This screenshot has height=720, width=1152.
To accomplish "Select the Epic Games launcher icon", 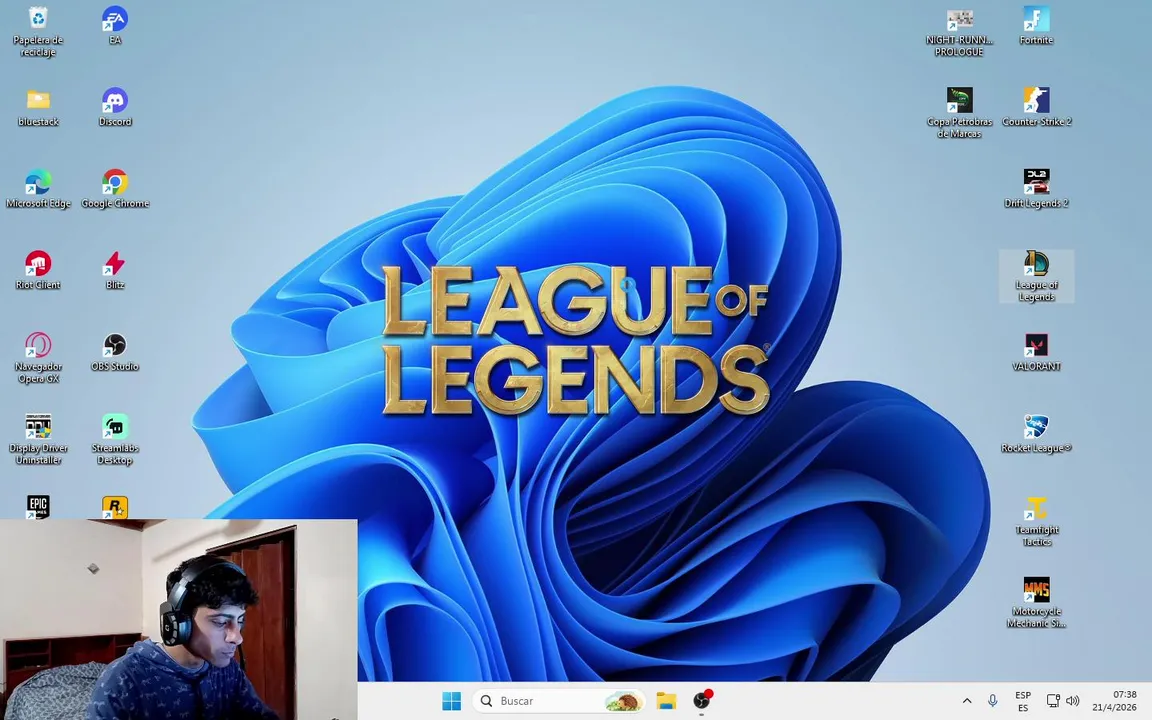I will pyautogui.click(x=38, y=507).
